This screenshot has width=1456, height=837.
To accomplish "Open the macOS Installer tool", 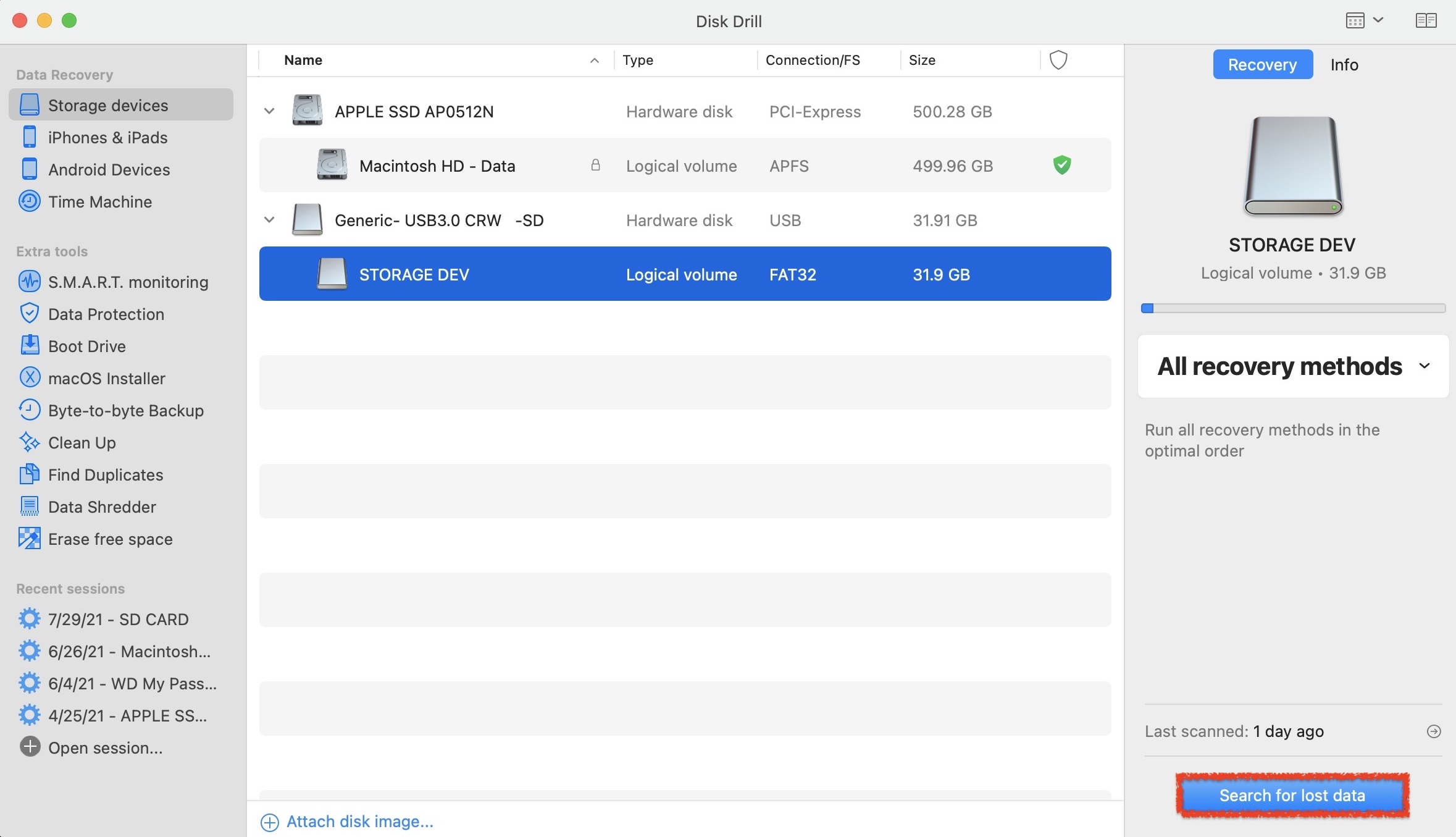I will tap(106, 379).
